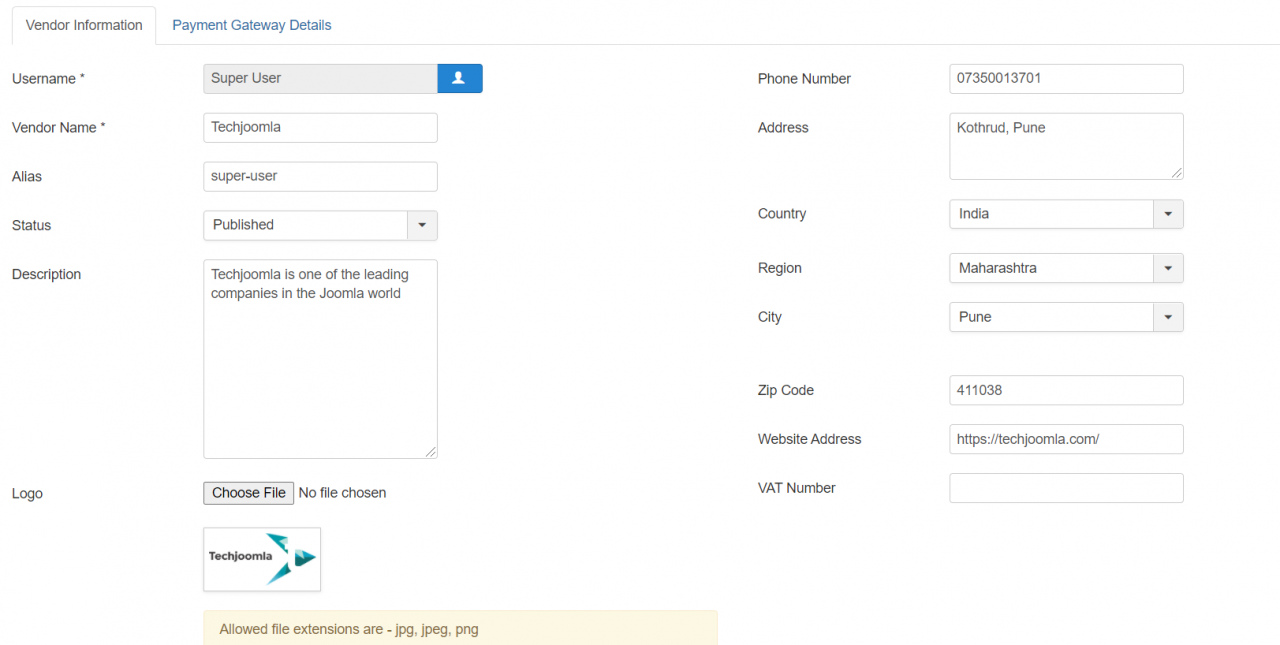Open the Country dropdown showing India
The height and width of the screenshot is (645, 1280).
pos(1065,214)
